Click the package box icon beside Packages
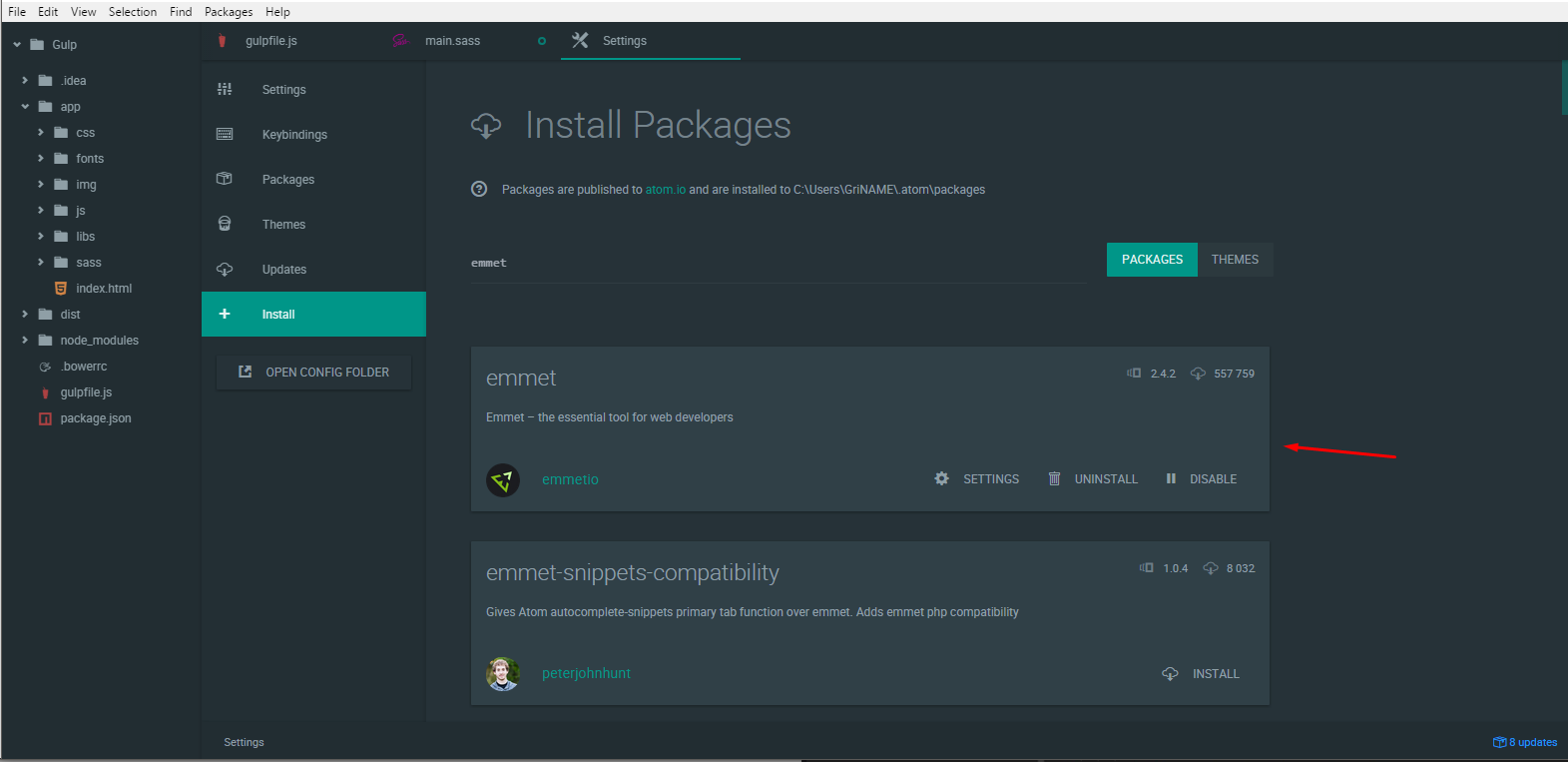The width and height of the screenshot is (1568, 762). pos(225,179)
